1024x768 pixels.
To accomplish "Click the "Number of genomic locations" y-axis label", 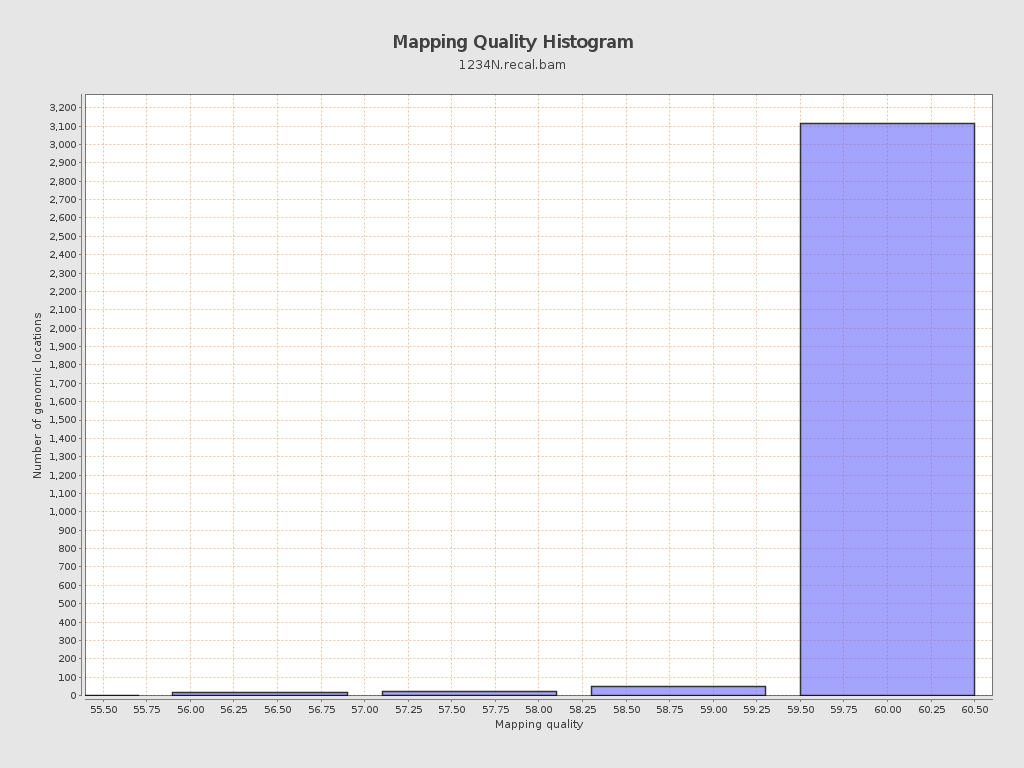I will coord(38,395).
